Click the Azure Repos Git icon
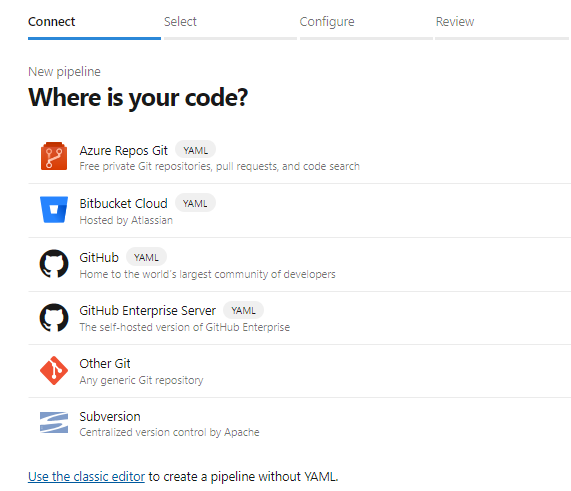Image resolution: width=571 pixels, height=491 pixels. point(54,156)
